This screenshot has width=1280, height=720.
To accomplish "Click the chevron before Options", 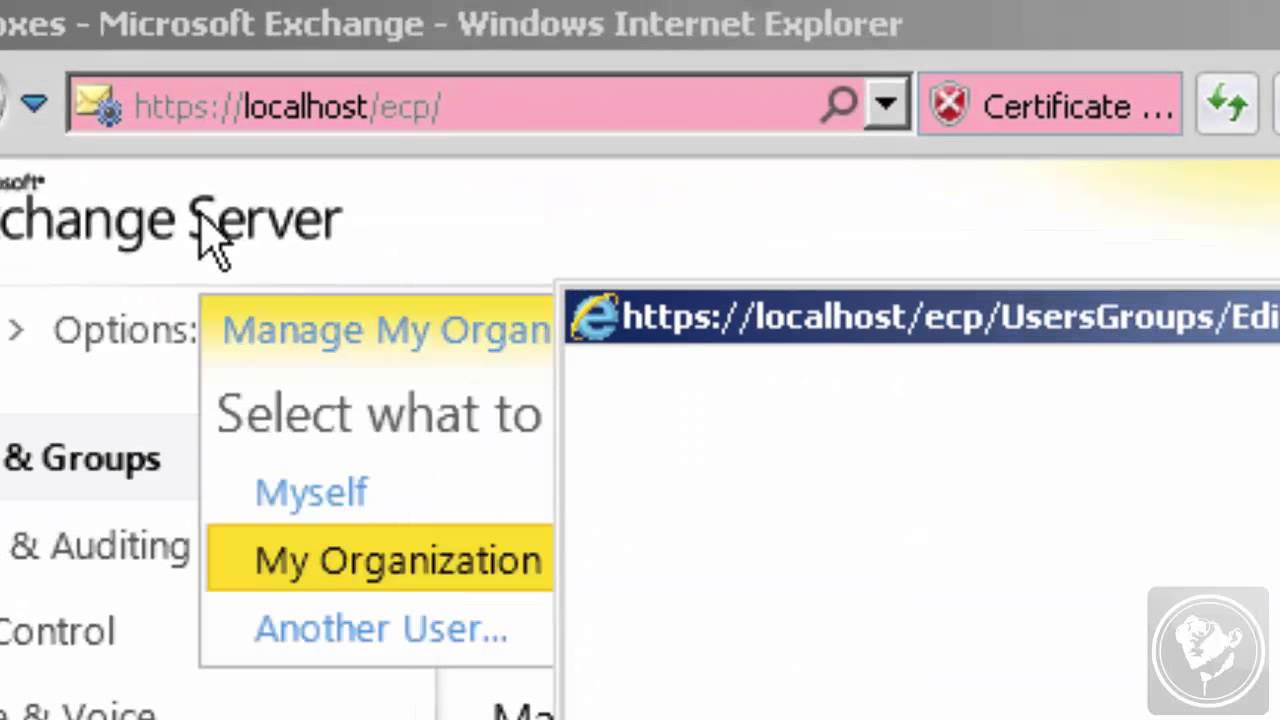I will coord(15,330).
